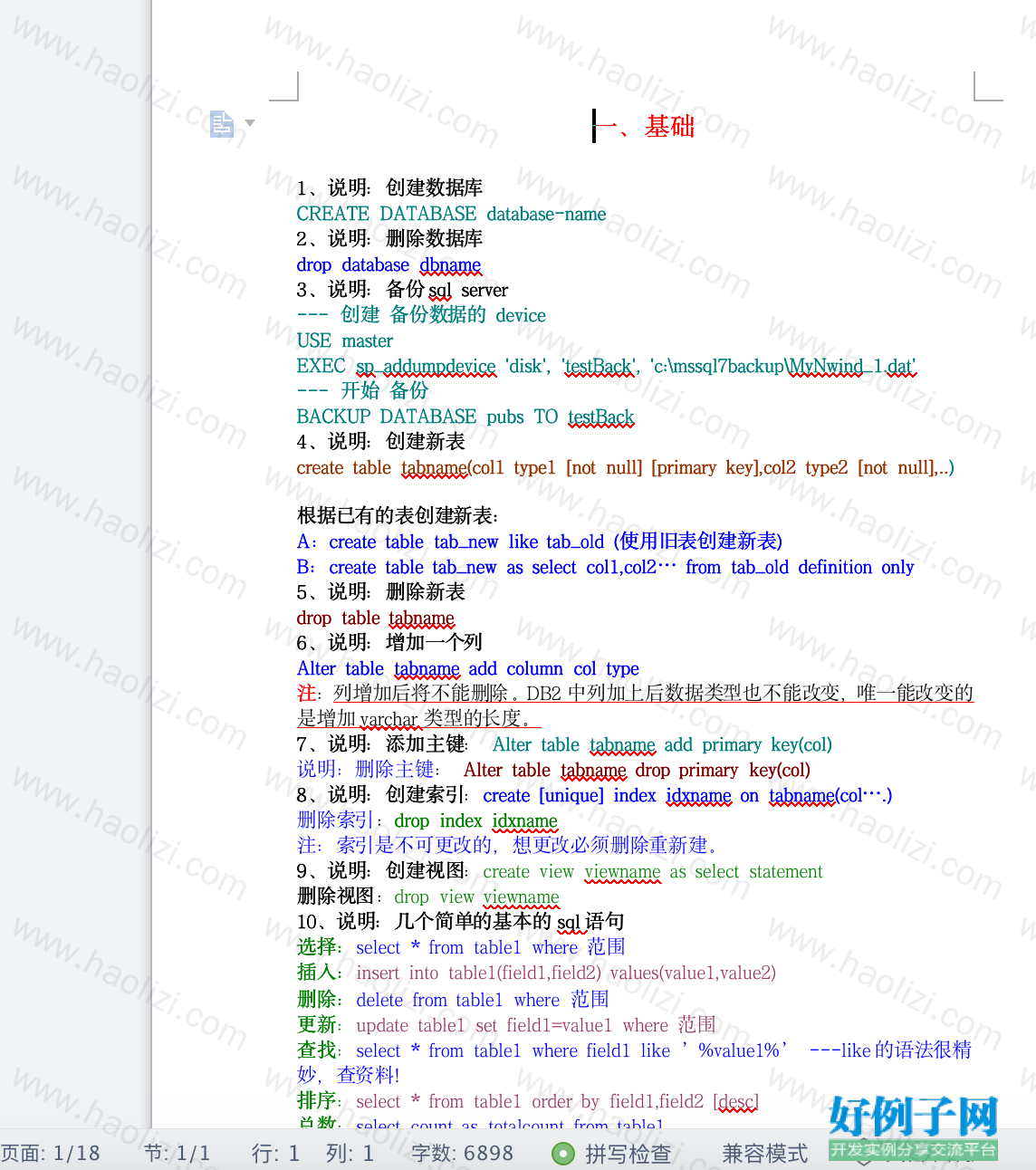
Task: Click the 列: 1 status entry
Action: pyautogui.click(x=350, y=1153)
